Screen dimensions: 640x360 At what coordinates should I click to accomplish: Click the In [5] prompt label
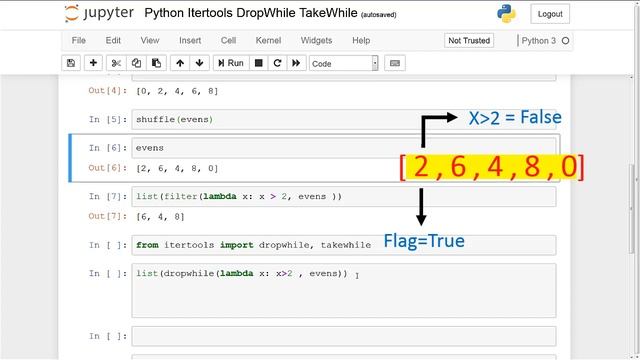[x=108, y=120]
